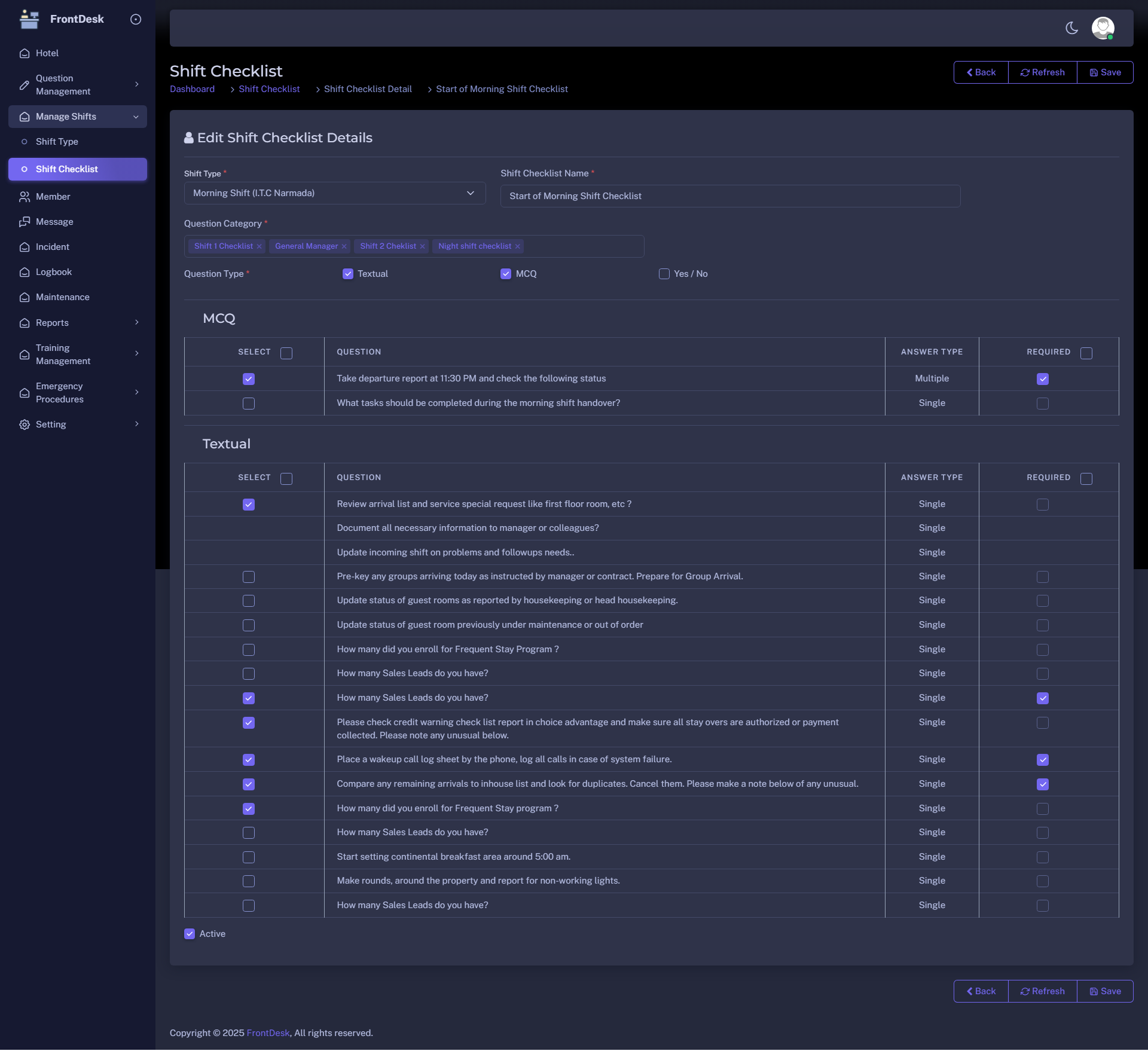Click the FrontDesk logo icon
Screen dimensions: 1148x1051
tap(29, 19)
